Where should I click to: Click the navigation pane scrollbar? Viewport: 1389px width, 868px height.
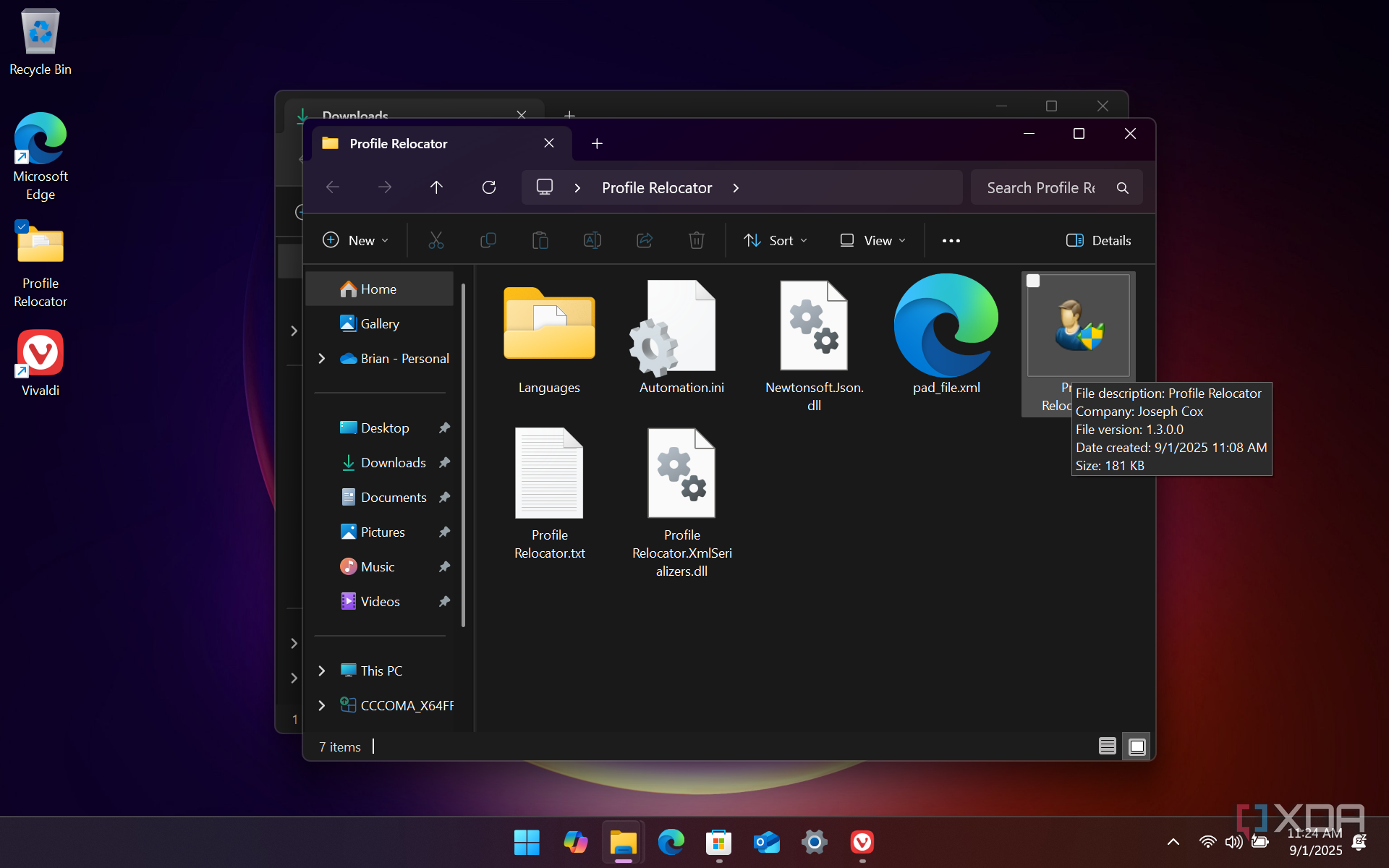pyautogui.click(x=463, y=456)
